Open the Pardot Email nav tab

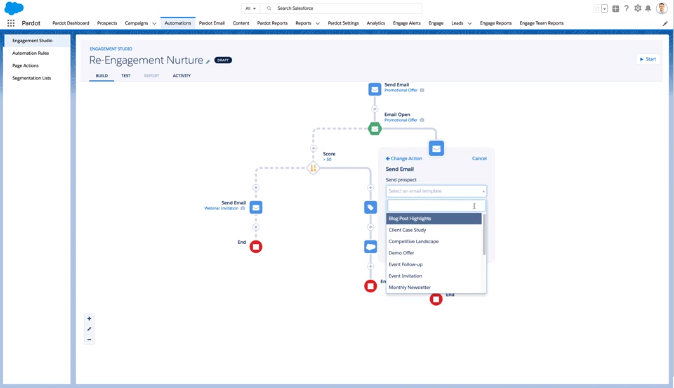pos(211,23)
